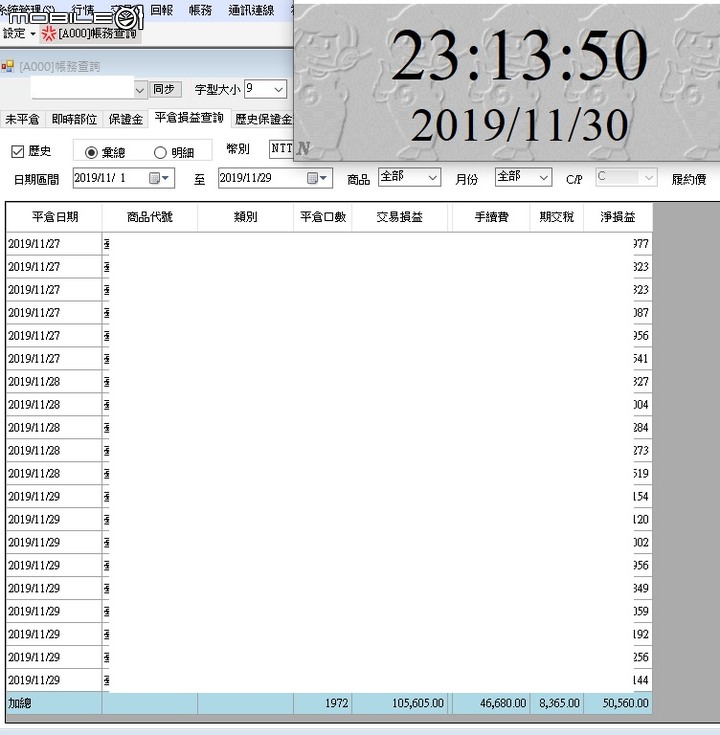Select the last 2019/11/29 row
This screenshot has width=720, height=735.
pyautogui.click(x=329, y=680)
